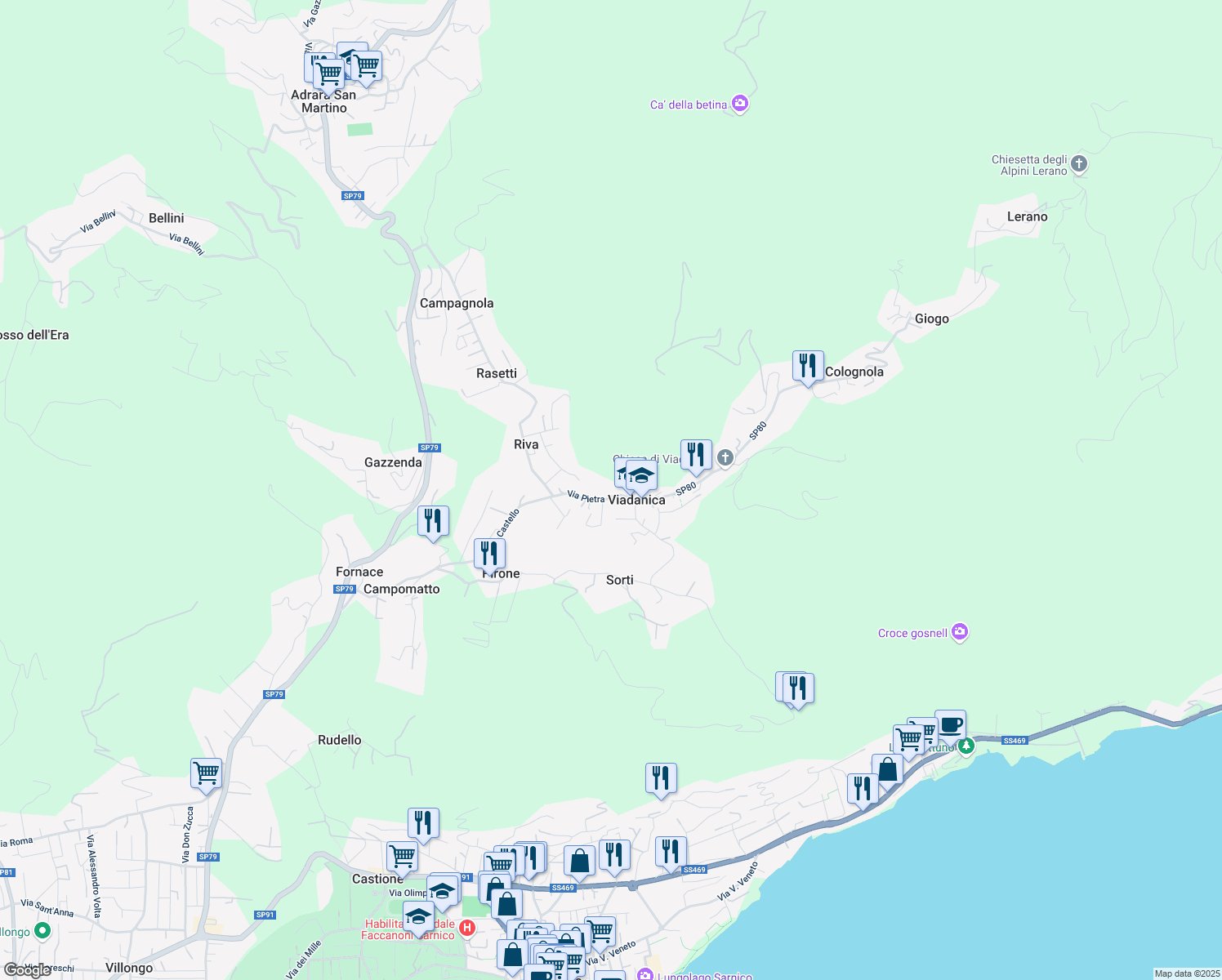Click the Campomatto place label
Viewport: 1222px width, 980px height.
(x=401, y=589)
